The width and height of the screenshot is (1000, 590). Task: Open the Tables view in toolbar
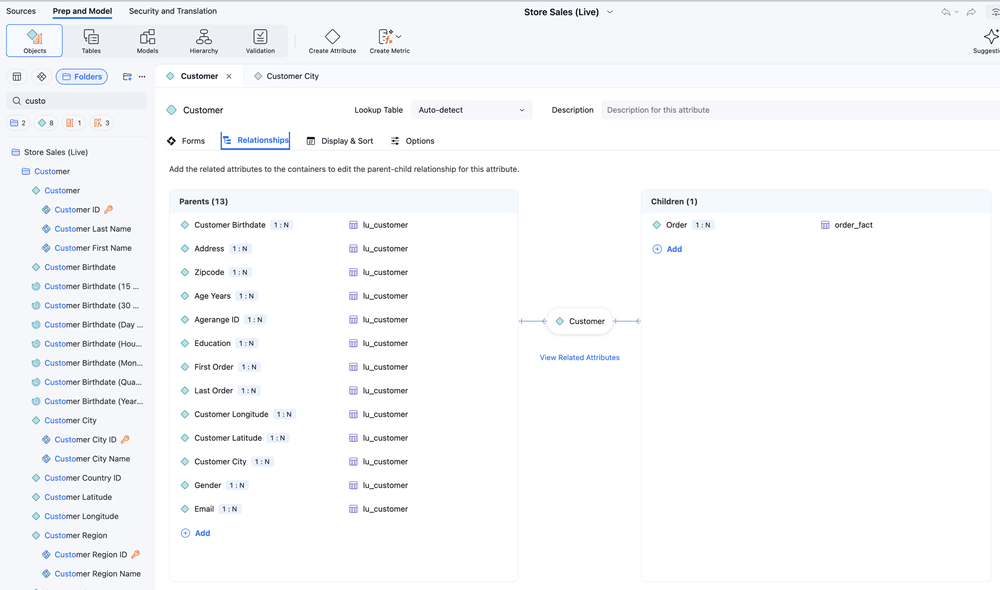[91, 40]
